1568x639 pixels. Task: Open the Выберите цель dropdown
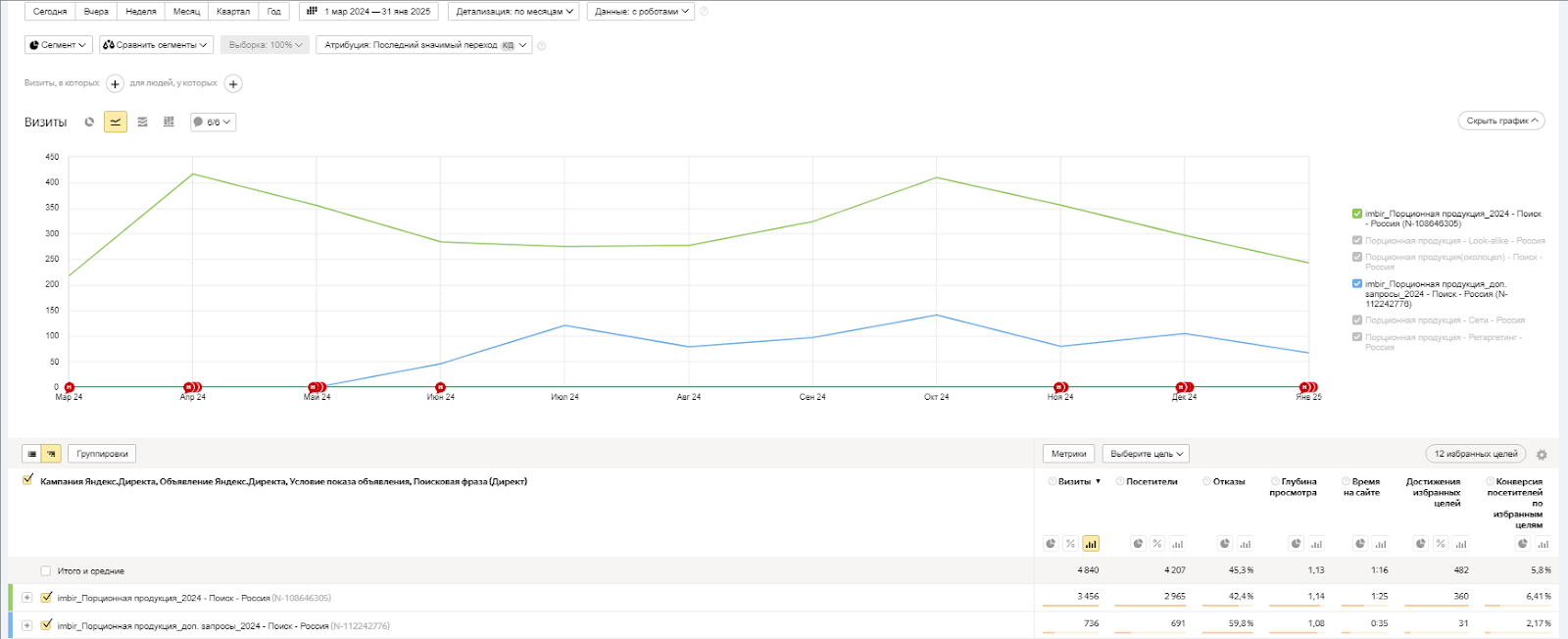pos(1147,454)
